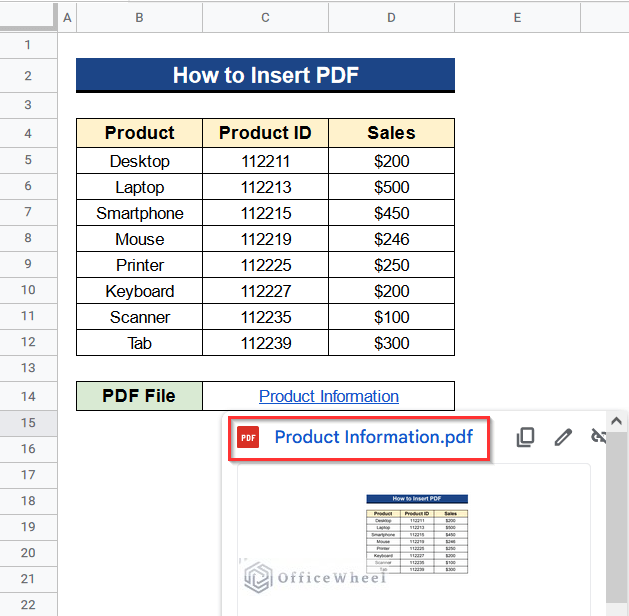Select row 6 header
The image size is (629, 616).
tap(28, 186)
